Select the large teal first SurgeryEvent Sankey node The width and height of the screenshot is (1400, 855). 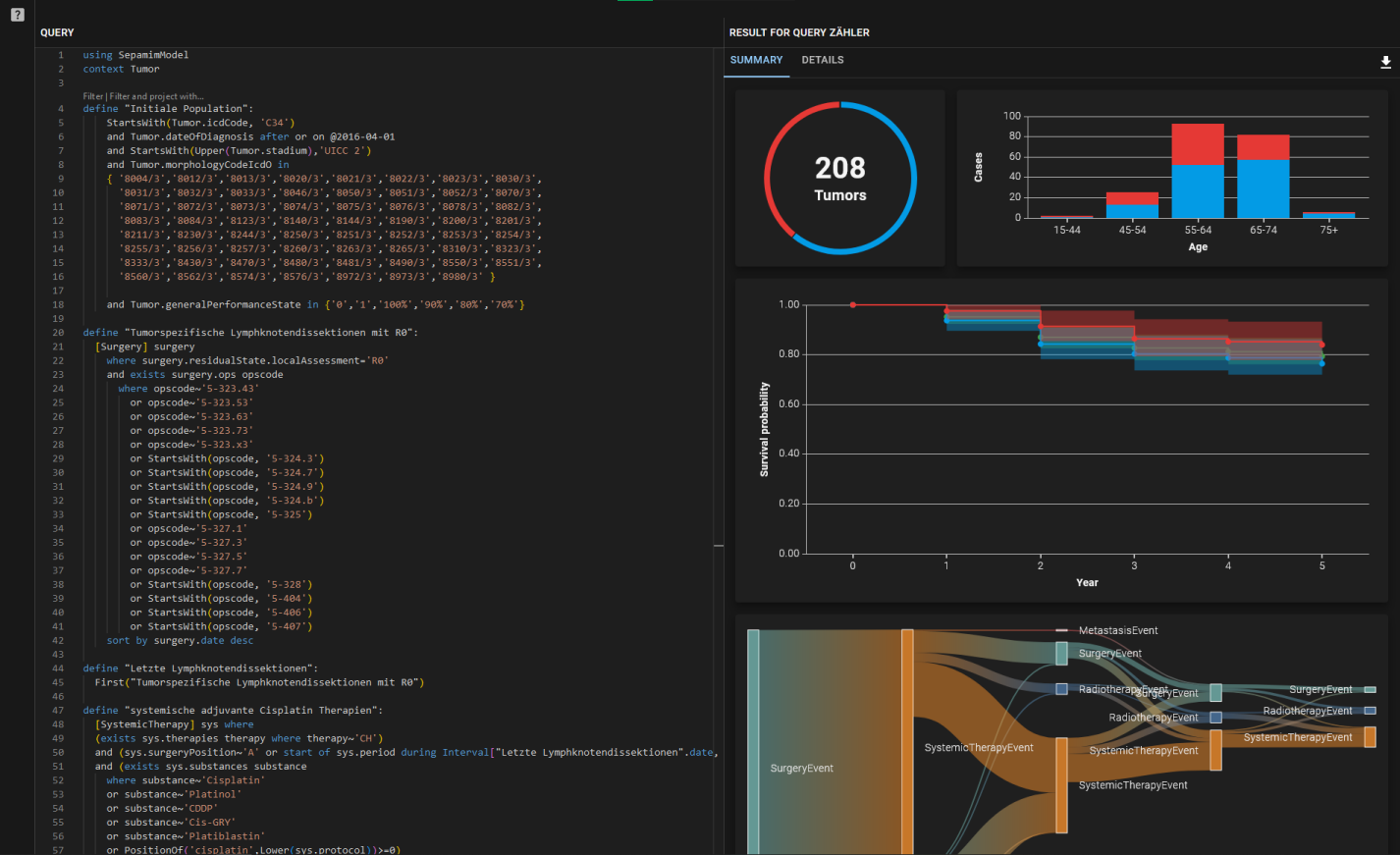click(x=753, y=742)
